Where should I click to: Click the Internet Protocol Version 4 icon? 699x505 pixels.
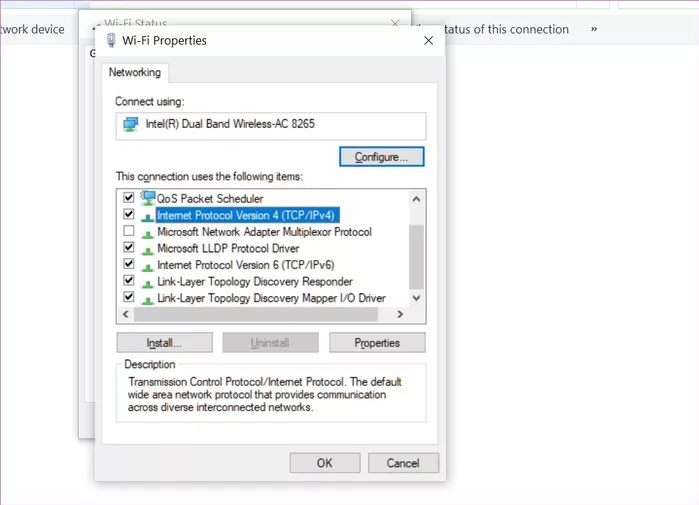(x=148, y=217)
